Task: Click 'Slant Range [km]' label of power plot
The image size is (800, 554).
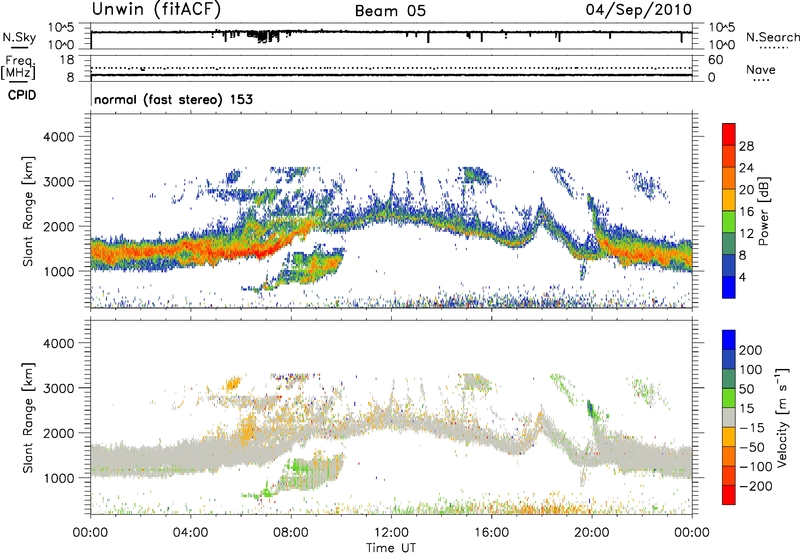Action: pos(28,211)
